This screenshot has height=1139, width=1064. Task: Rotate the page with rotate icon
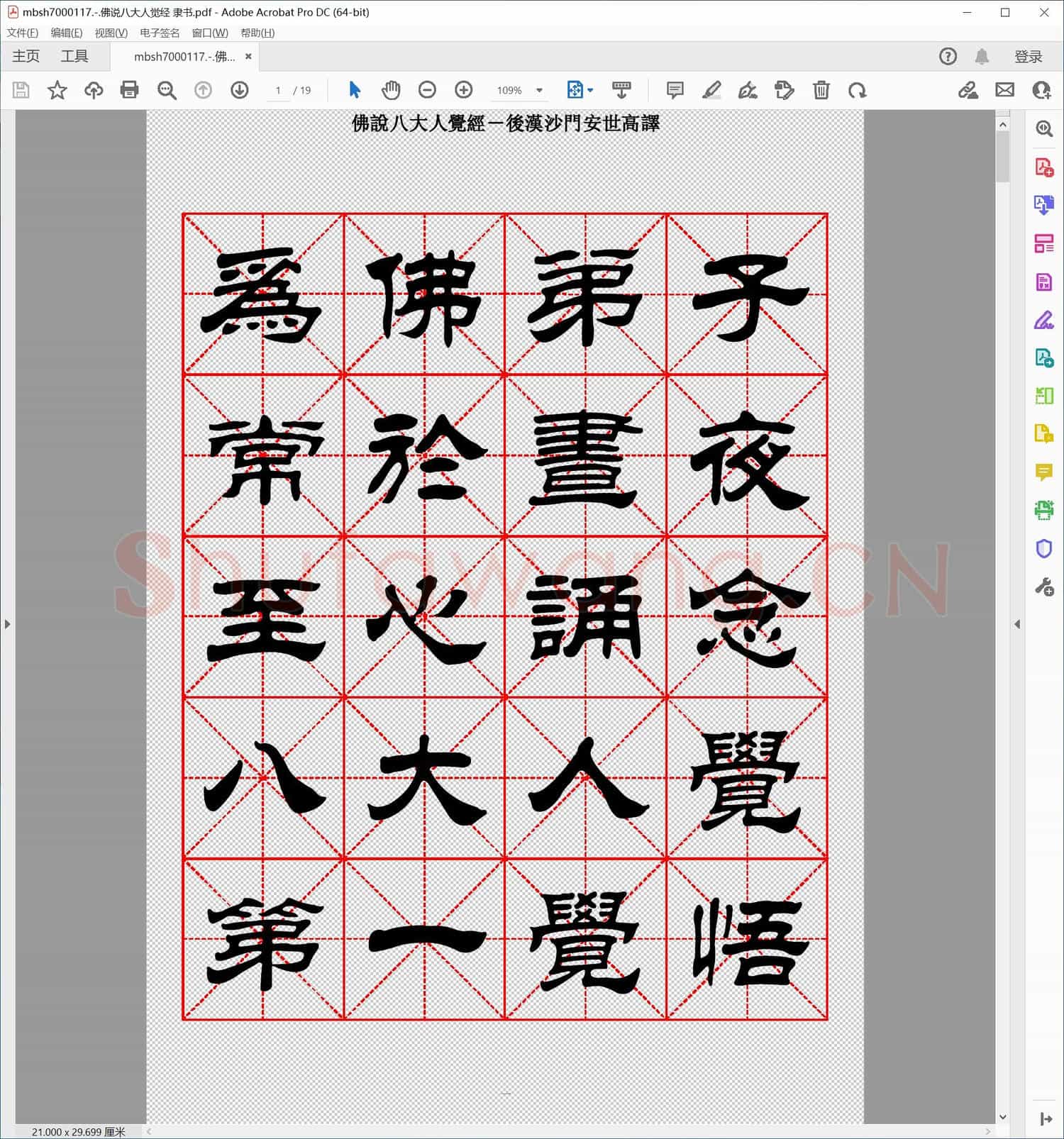pos(858,90)
